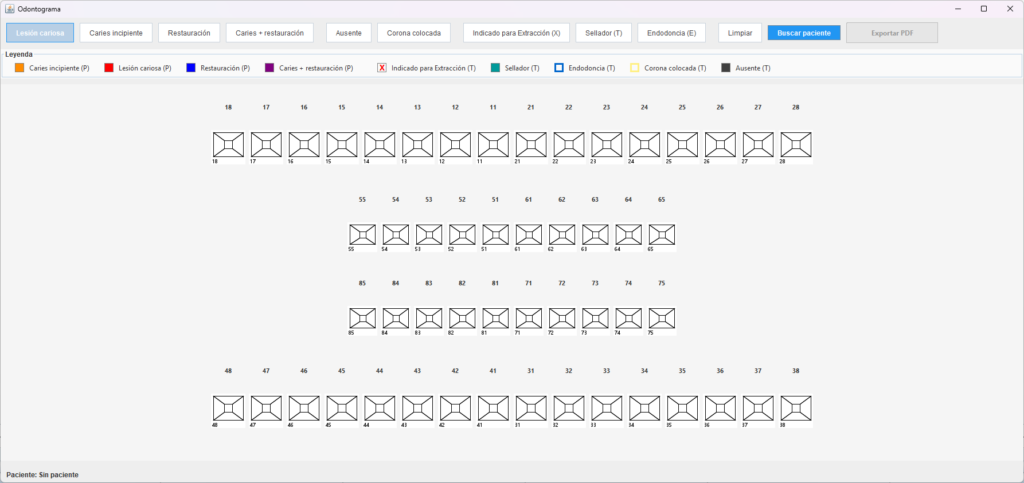Click tooth 11 diagram in upper arch

[x=493, y=144]
